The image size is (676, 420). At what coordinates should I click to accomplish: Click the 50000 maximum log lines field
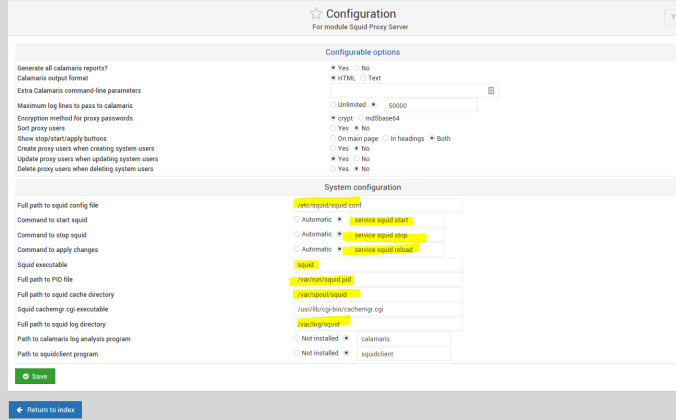[x=431, y=105]
